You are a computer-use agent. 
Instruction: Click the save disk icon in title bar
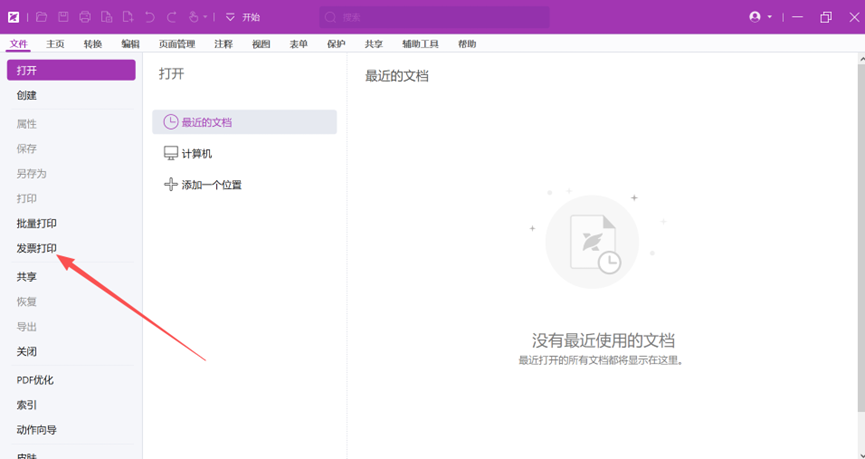[63, 17]
